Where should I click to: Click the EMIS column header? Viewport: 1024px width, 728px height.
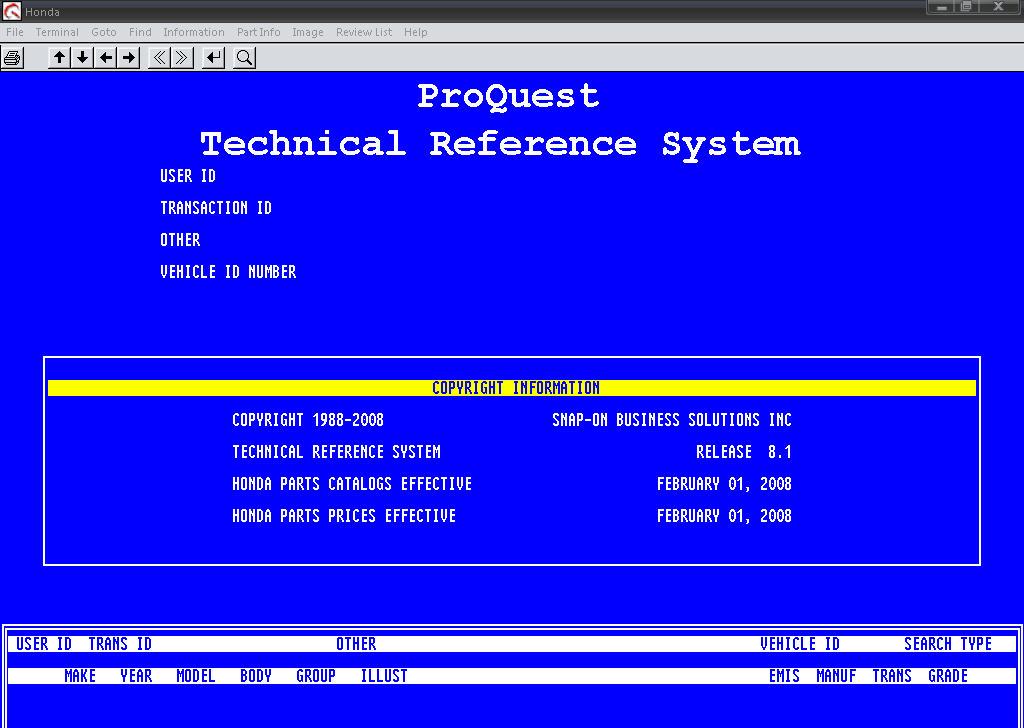coord(784,676)
